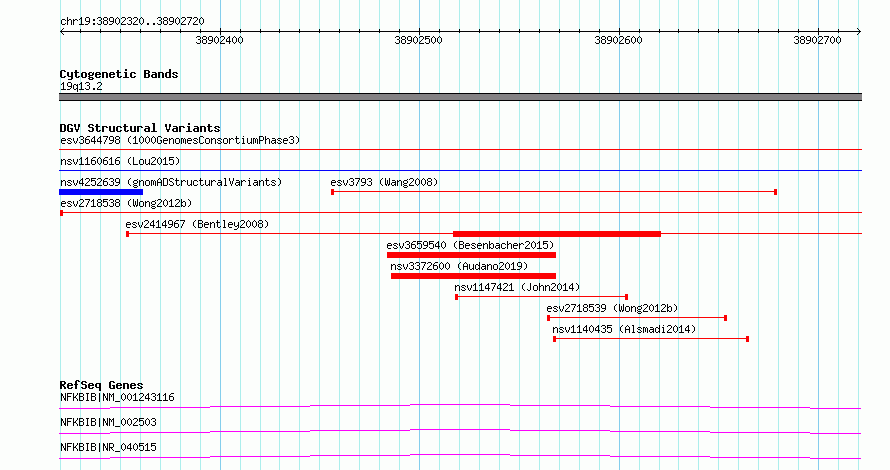The image size is (890, 470).
Task: Click ruler position 38902400
Action: tap(219, 40)
